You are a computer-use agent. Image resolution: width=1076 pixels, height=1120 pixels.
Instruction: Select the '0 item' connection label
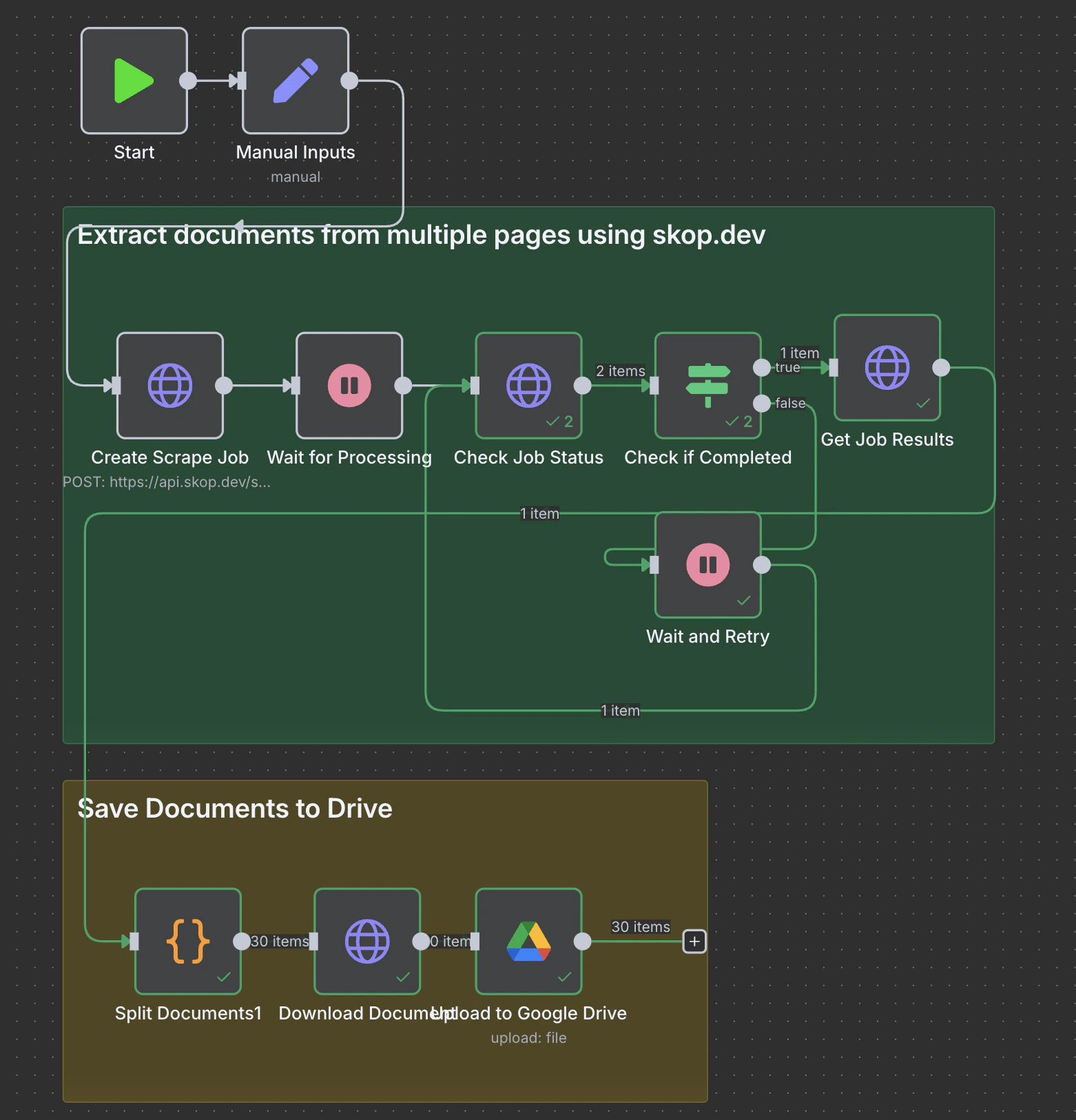point(451,942)
